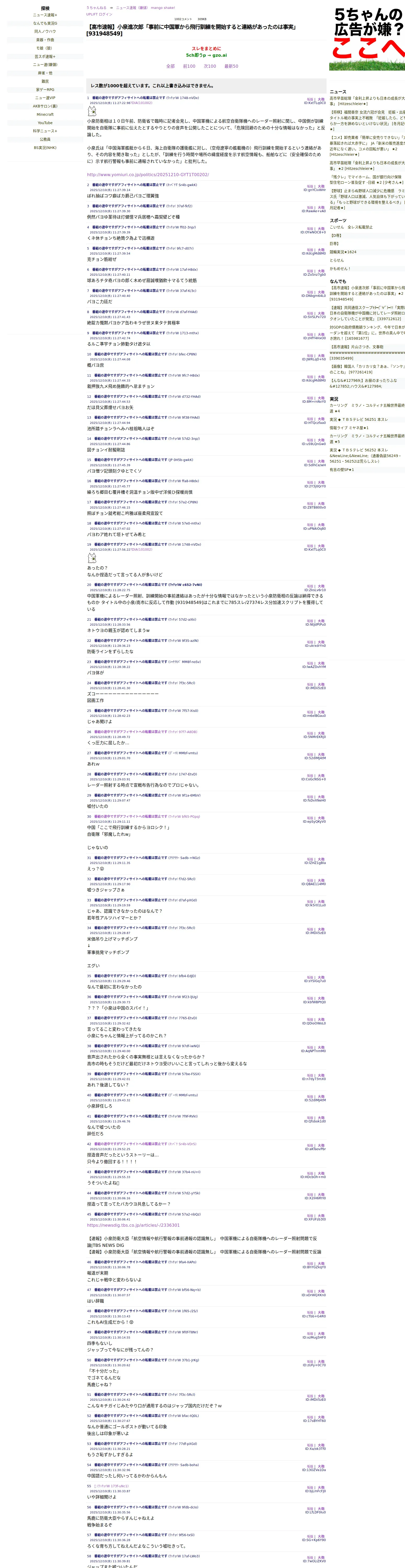Open 麻雀・他 board link

(45, 73)
